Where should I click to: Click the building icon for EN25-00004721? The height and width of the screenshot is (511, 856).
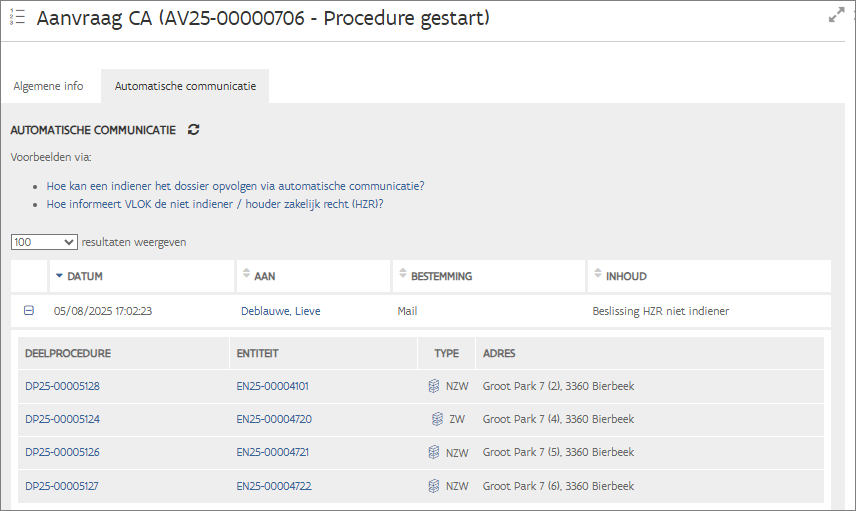(434, 452)
